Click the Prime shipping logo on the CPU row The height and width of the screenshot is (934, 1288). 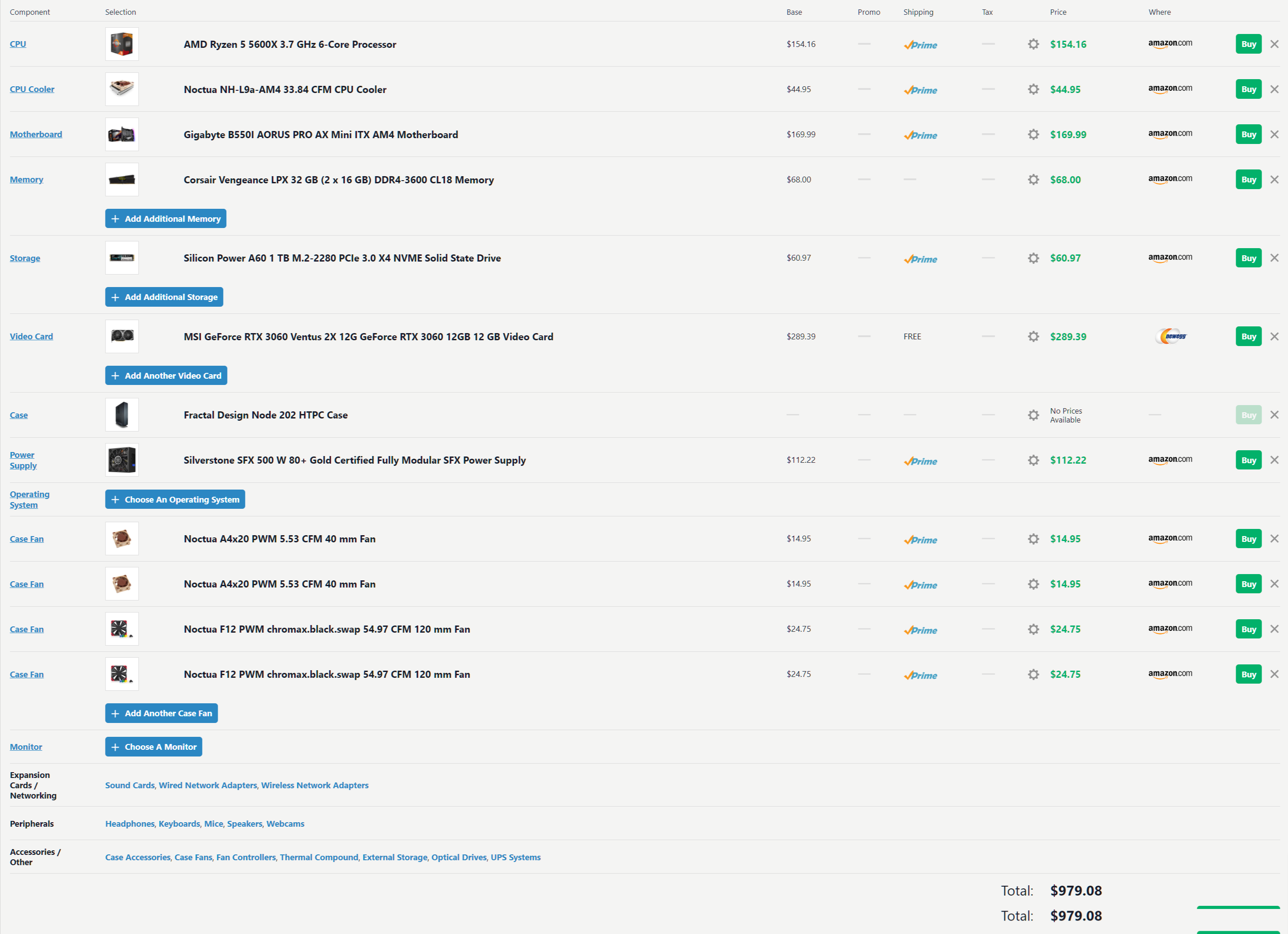pyautogui.click(x=921, y=45)
